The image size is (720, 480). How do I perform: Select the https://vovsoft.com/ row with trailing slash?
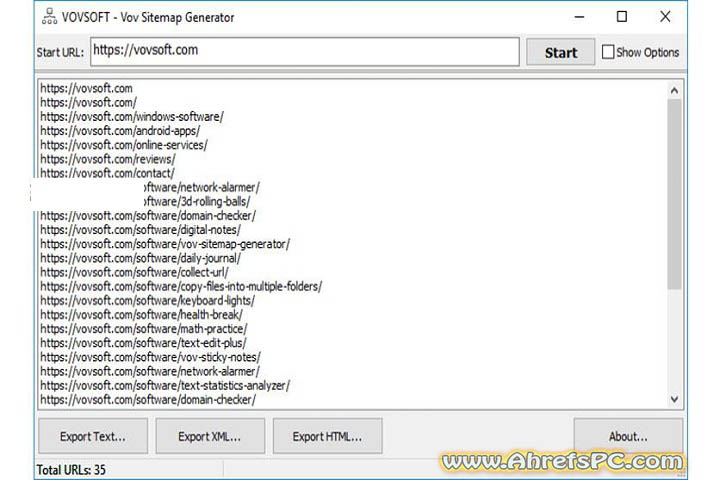click(x=89, y=102)
